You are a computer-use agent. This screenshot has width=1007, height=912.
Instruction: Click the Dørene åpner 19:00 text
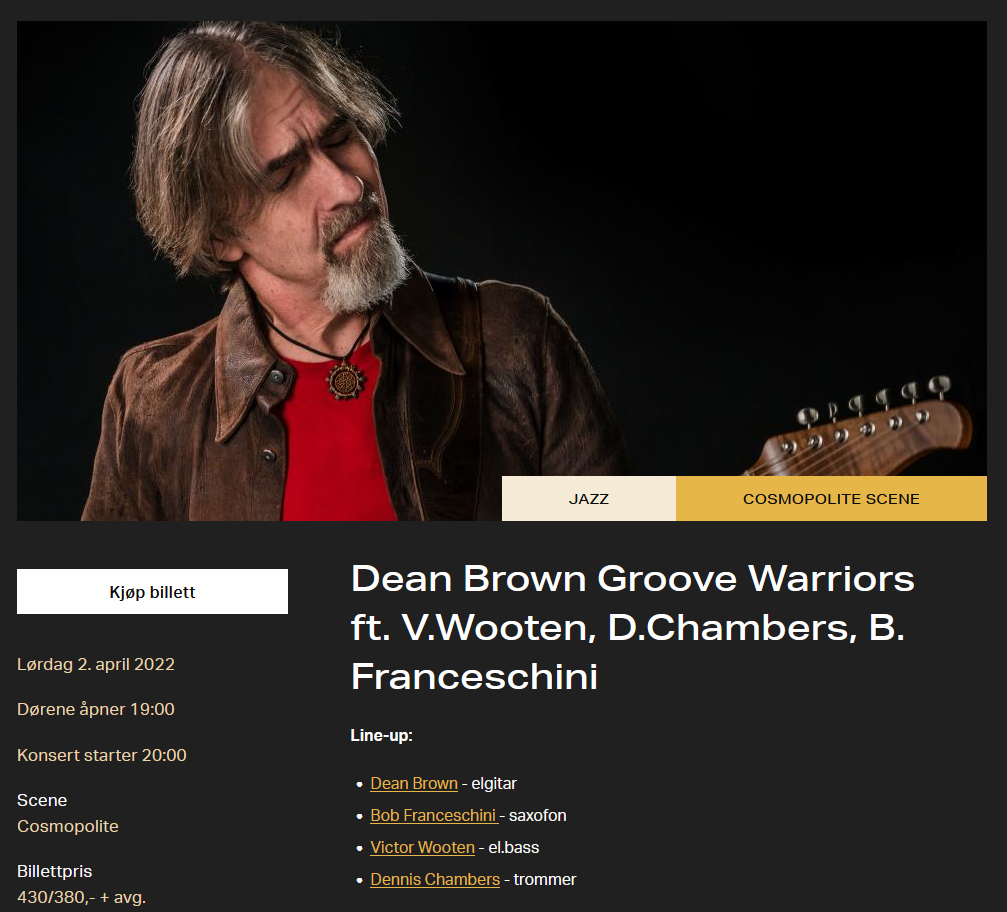click(x=96, y=709)
